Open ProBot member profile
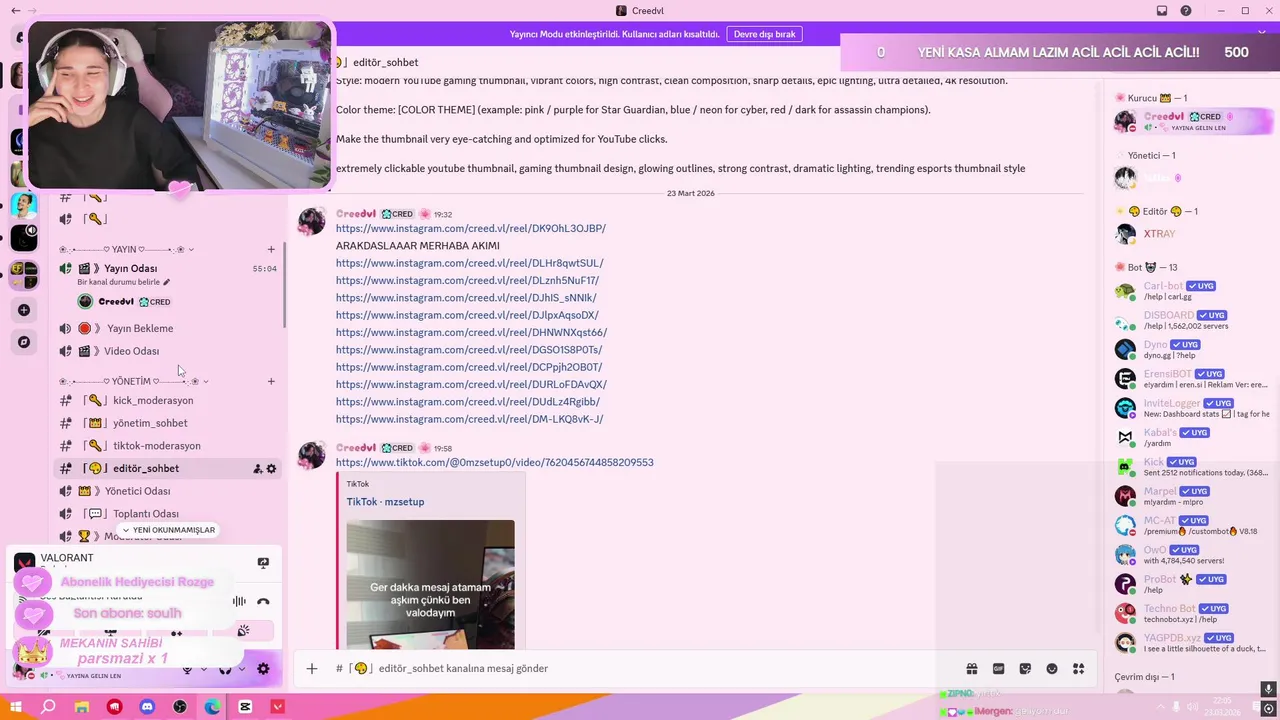The image size is (1280, 720). coord(1192,584)
